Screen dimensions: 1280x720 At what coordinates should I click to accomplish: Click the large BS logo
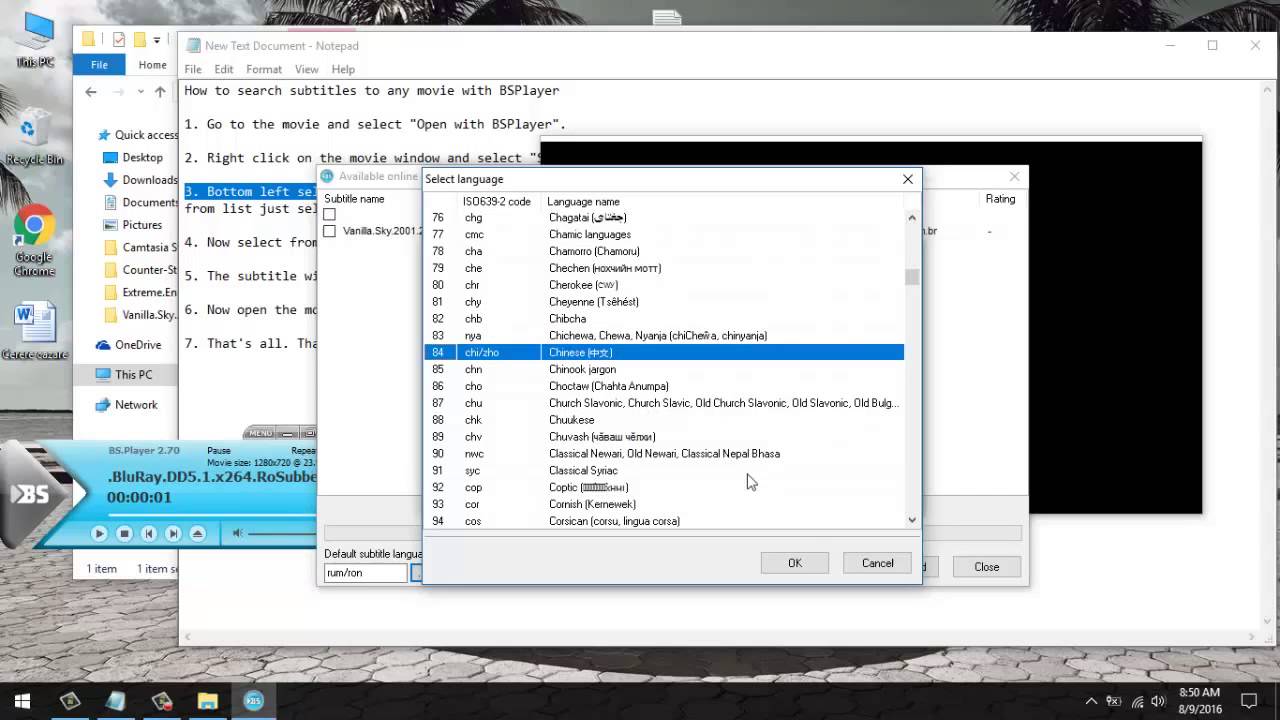30,495
